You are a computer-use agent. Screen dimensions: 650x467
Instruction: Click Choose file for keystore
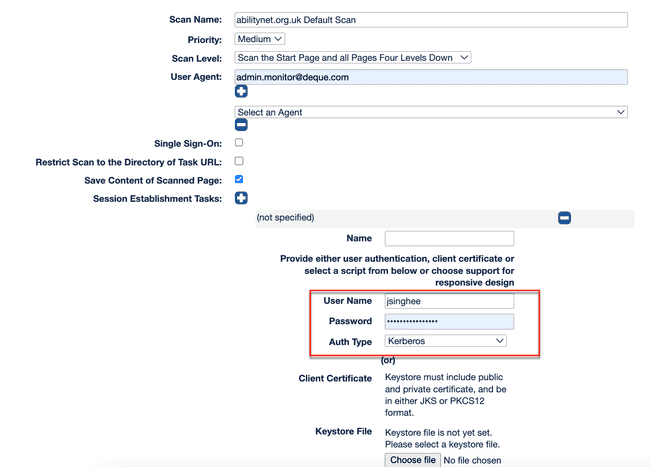(x=412, y=460)
